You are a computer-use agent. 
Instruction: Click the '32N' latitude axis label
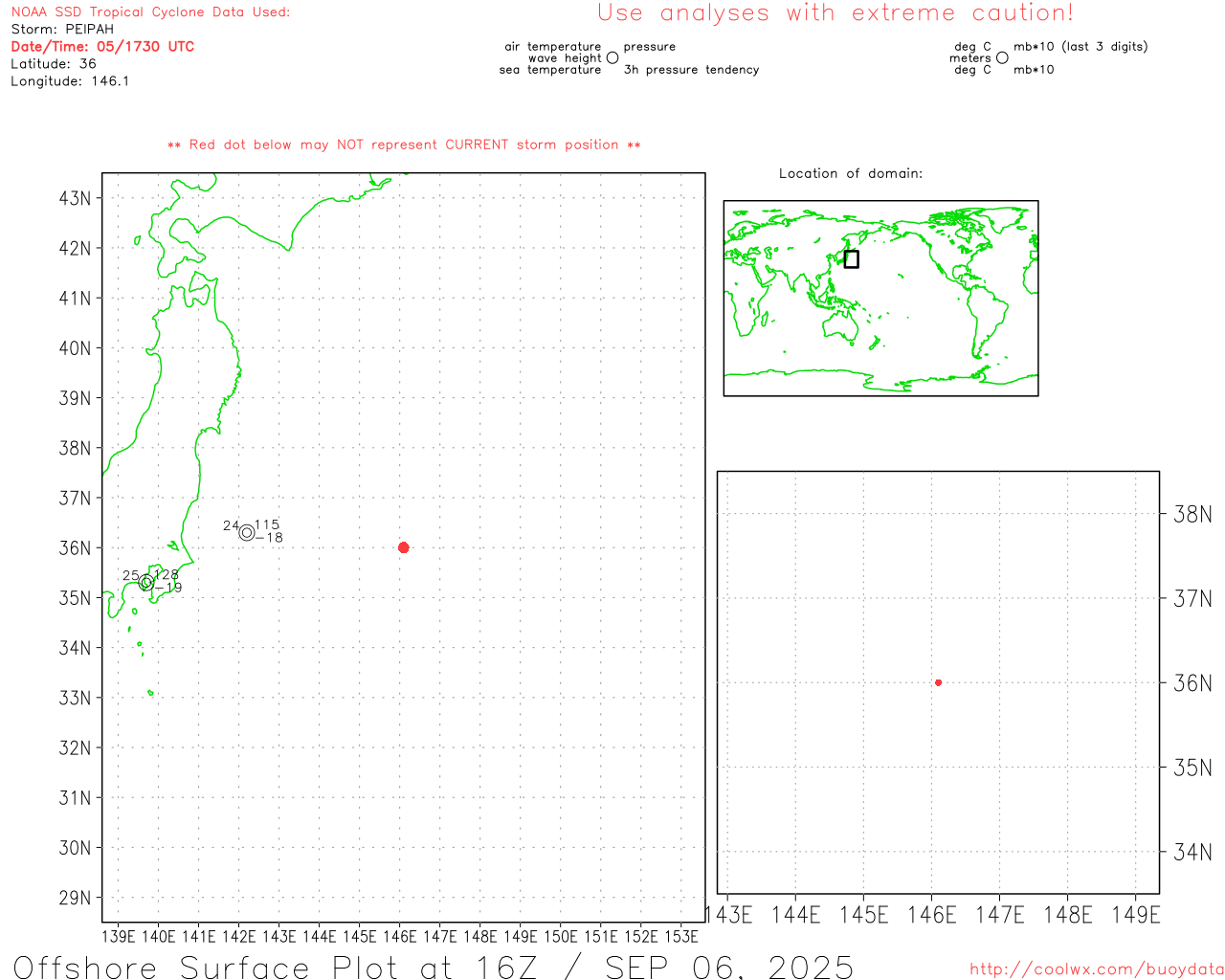point(75,747)
